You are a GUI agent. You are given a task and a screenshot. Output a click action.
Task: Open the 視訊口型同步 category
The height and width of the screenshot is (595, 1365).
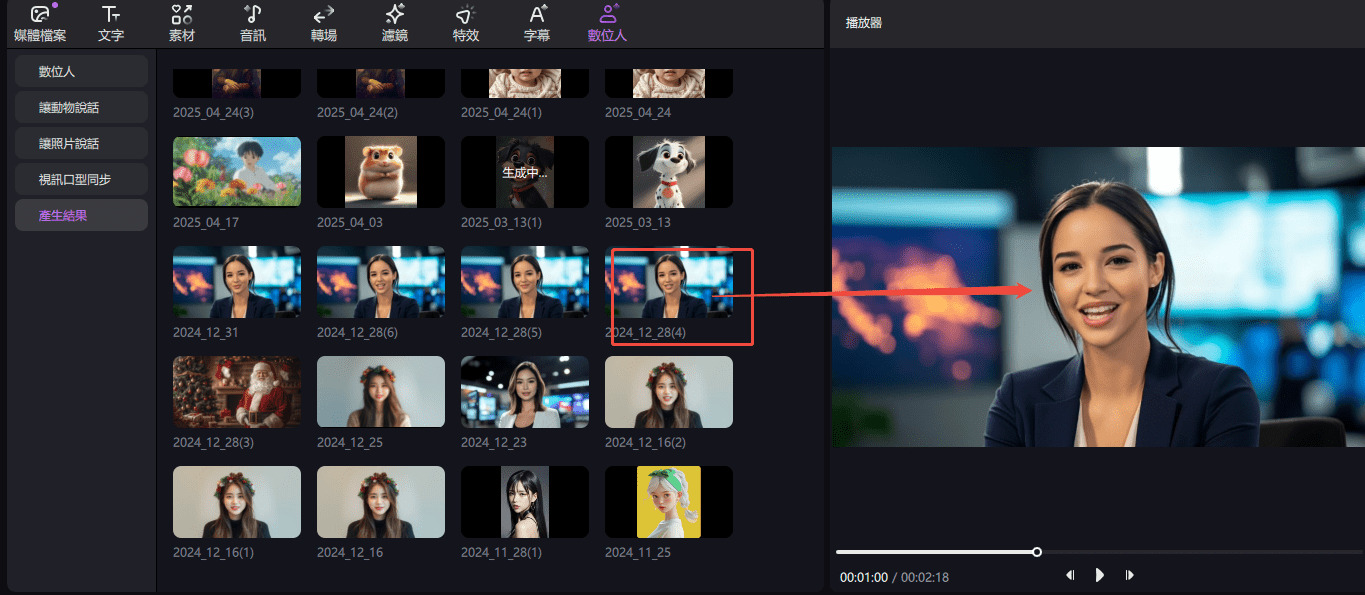[x=81, y=179]
